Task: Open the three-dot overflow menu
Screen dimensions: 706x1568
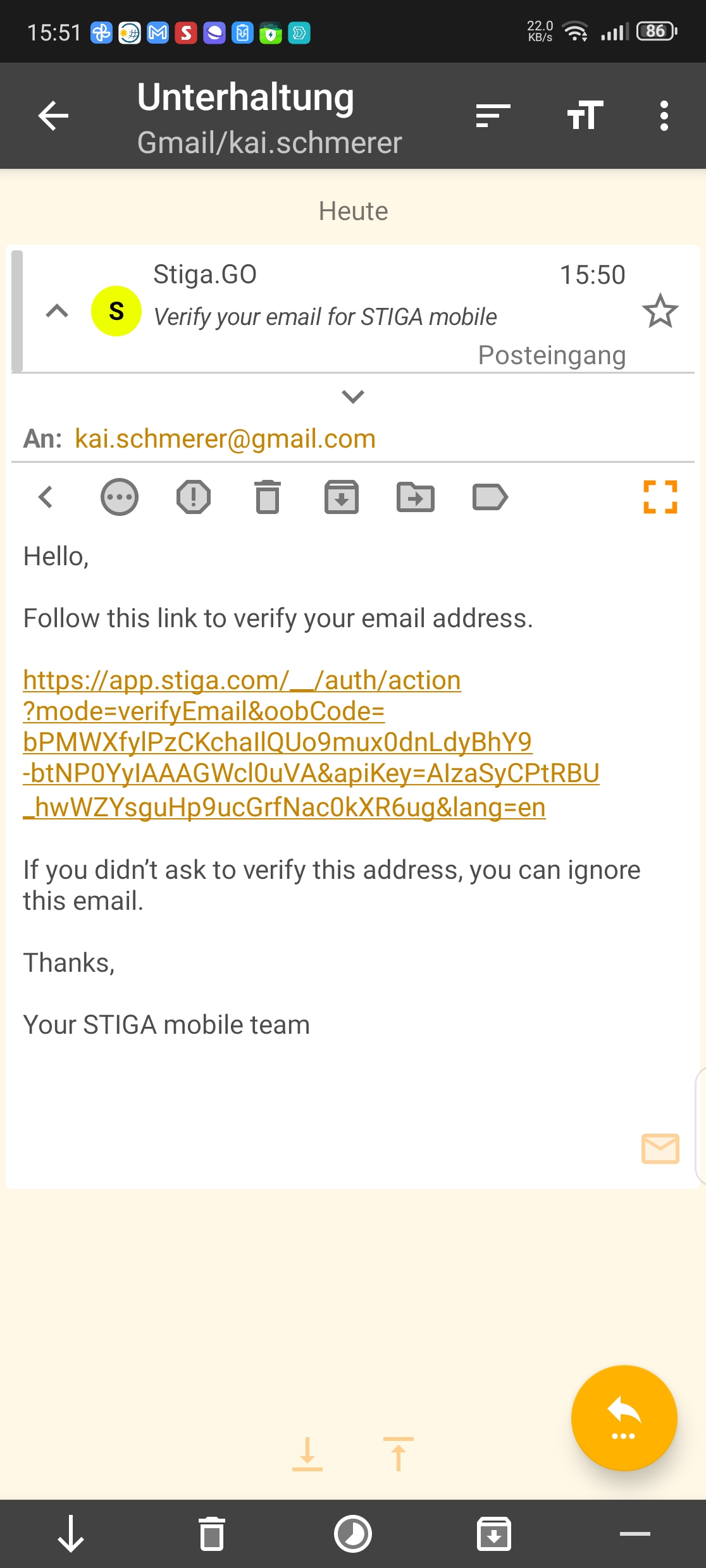Action: pos(664,116)
